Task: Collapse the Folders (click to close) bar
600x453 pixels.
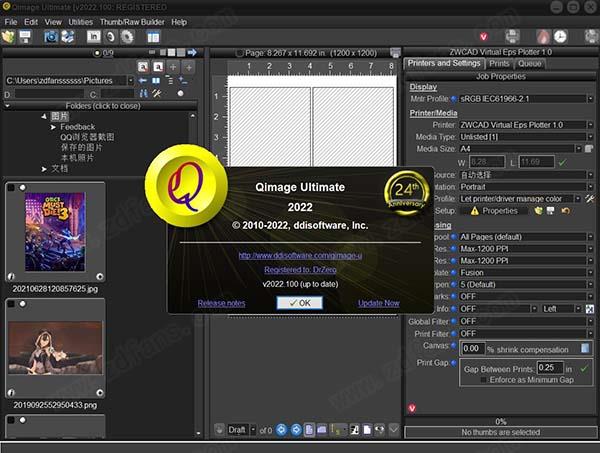Action: pyautogui.click(x=100, y=106)
